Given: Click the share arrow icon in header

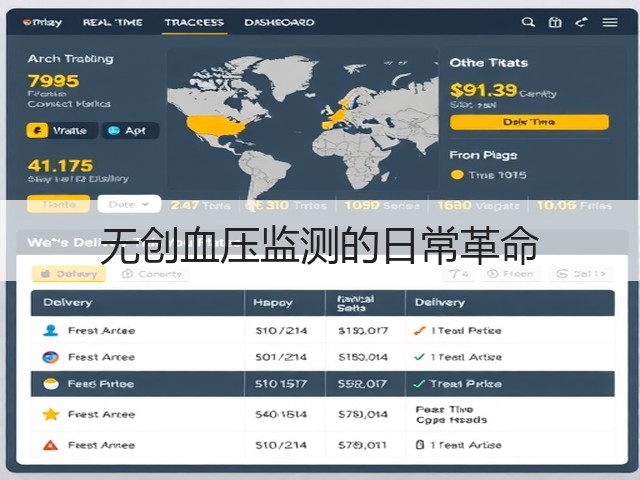Looking at the screenshot, I should 581,22.
